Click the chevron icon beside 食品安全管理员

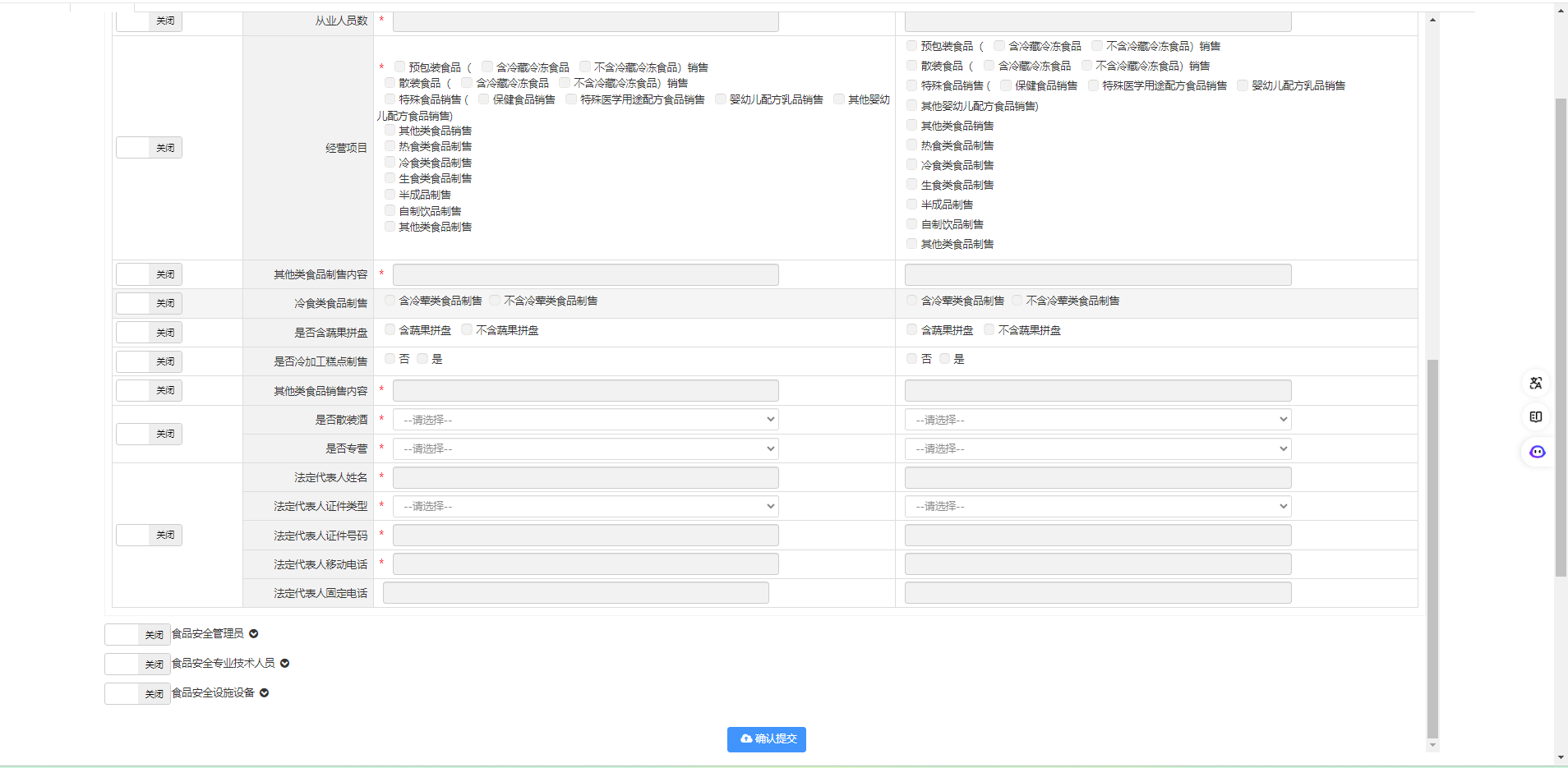click(x=254, y=634)
